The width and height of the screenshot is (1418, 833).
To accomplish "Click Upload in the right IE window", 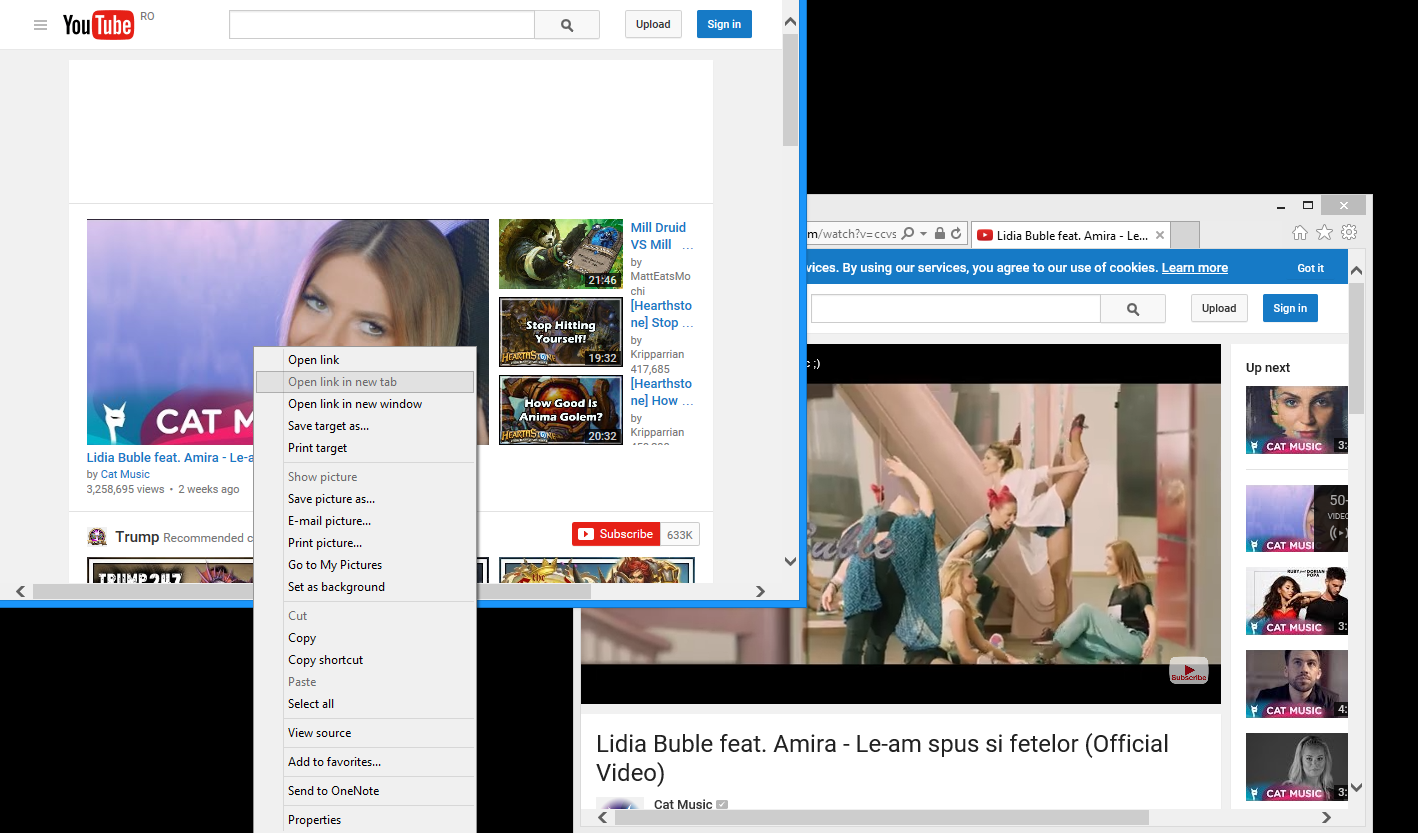I will click(x=1219, y=308).
